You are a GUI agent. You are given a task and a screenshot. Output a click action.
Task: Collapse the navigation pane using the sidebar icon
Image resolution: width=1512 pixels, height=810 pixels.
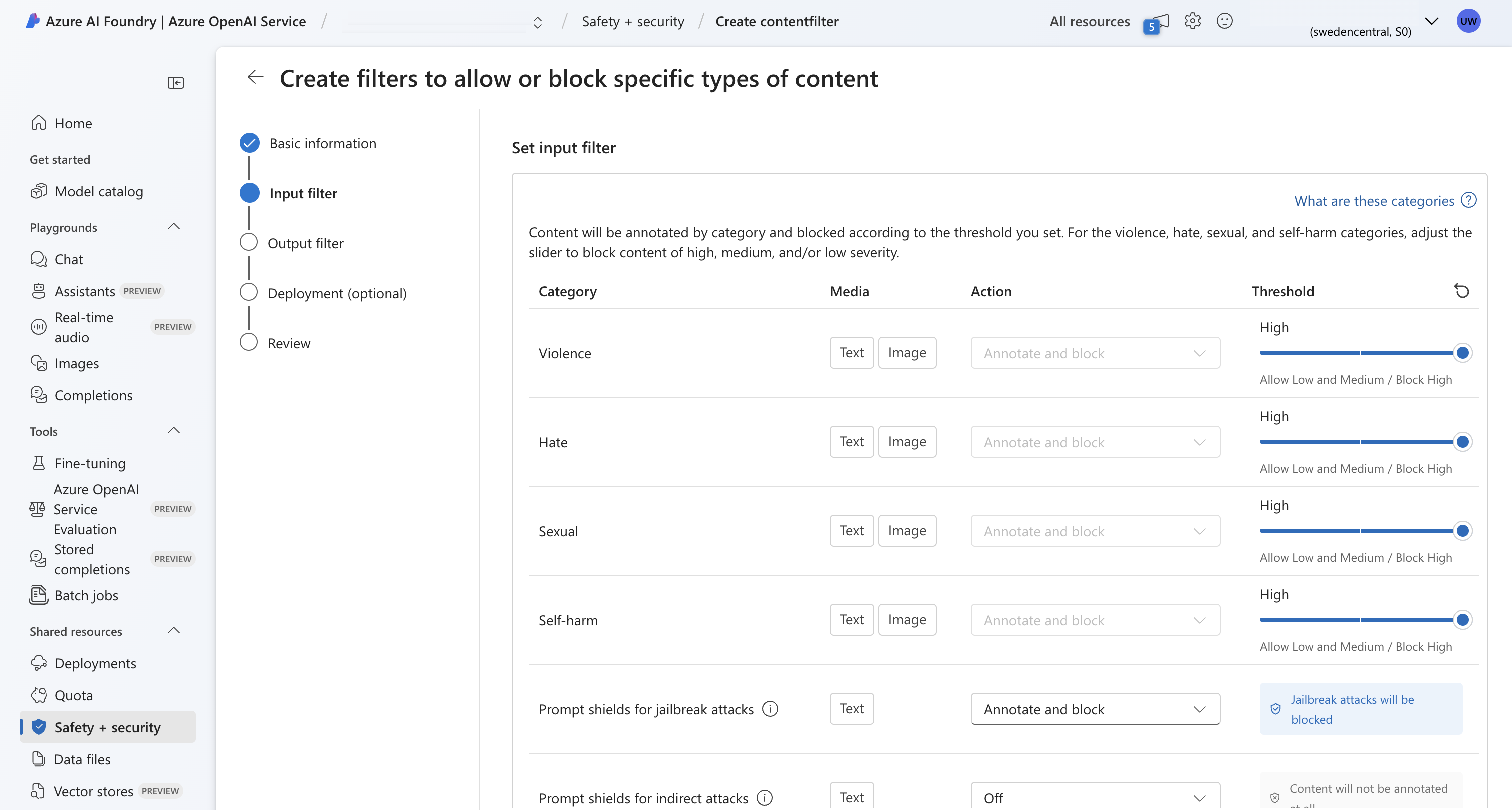pos(175,83)
